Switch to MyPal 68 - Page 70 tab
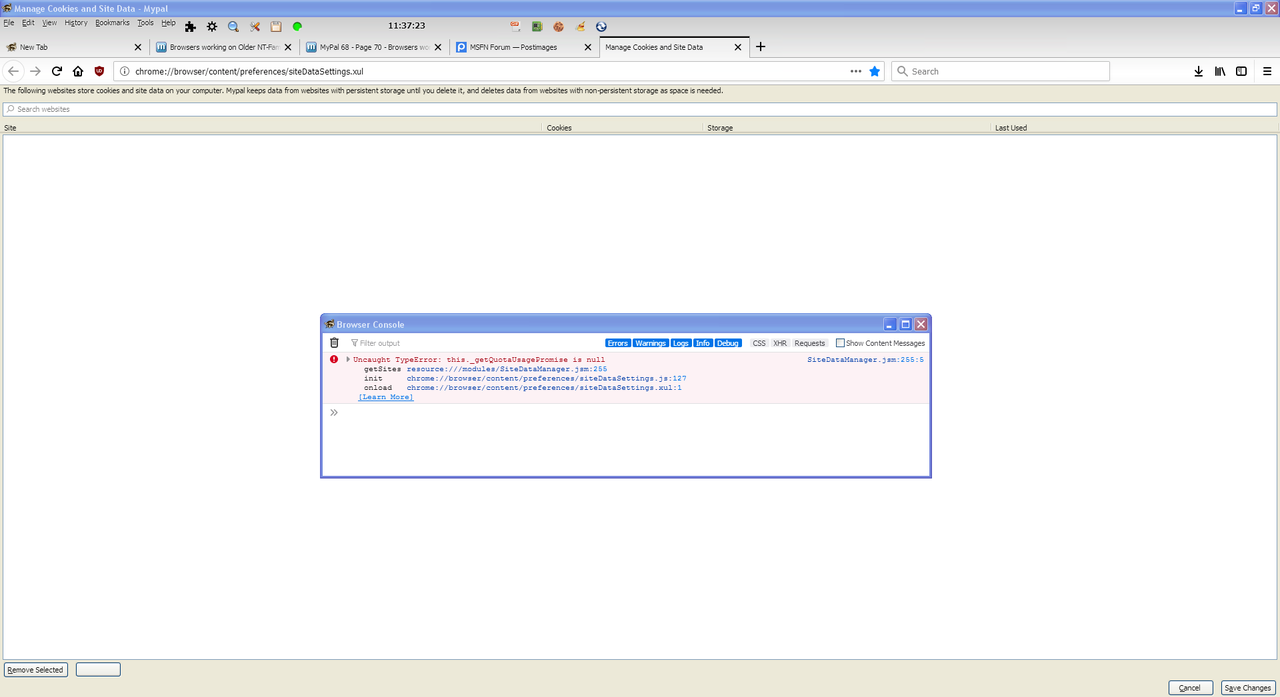The image size is (1280, 697). click(374, 47)
